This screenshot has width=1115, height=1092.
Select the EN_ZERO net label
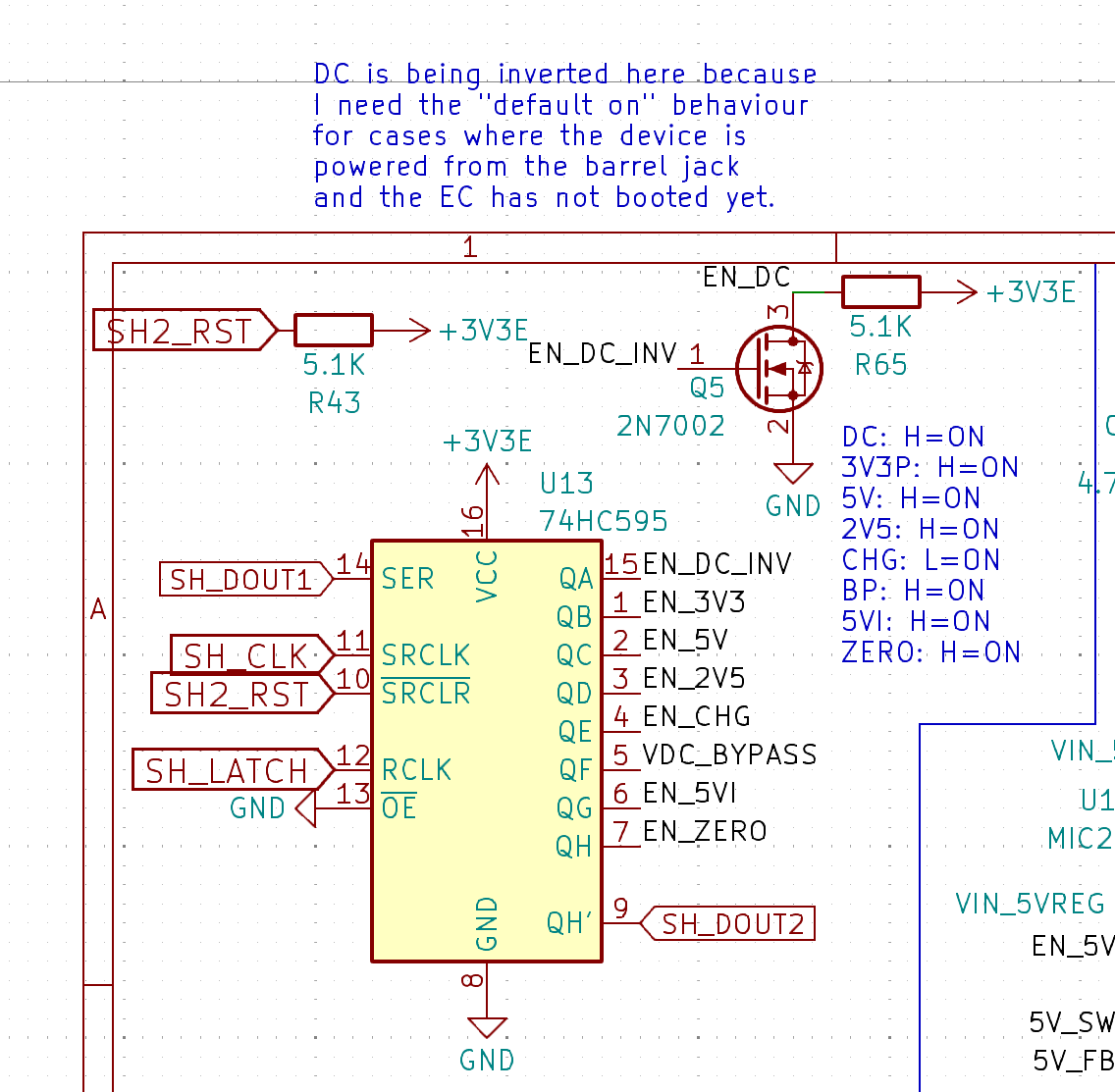[704, 832]
